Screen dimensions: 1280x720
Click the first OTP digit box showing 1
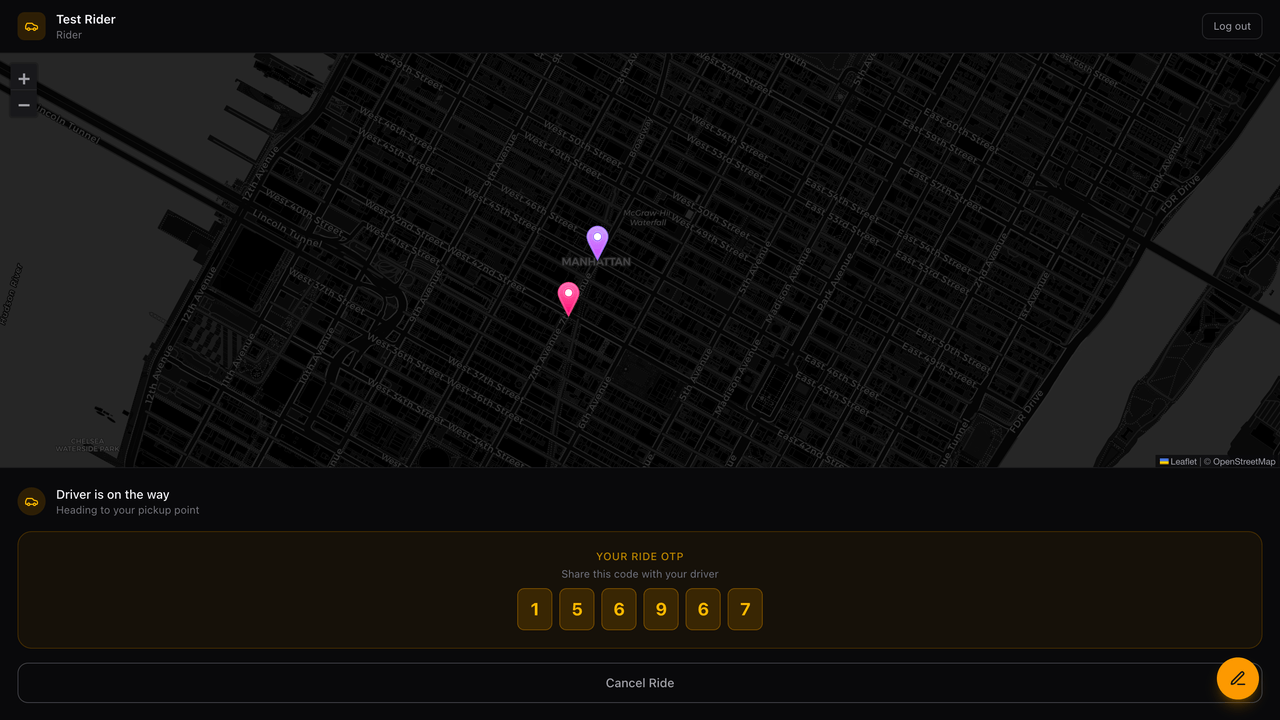[x=535, y=609]
